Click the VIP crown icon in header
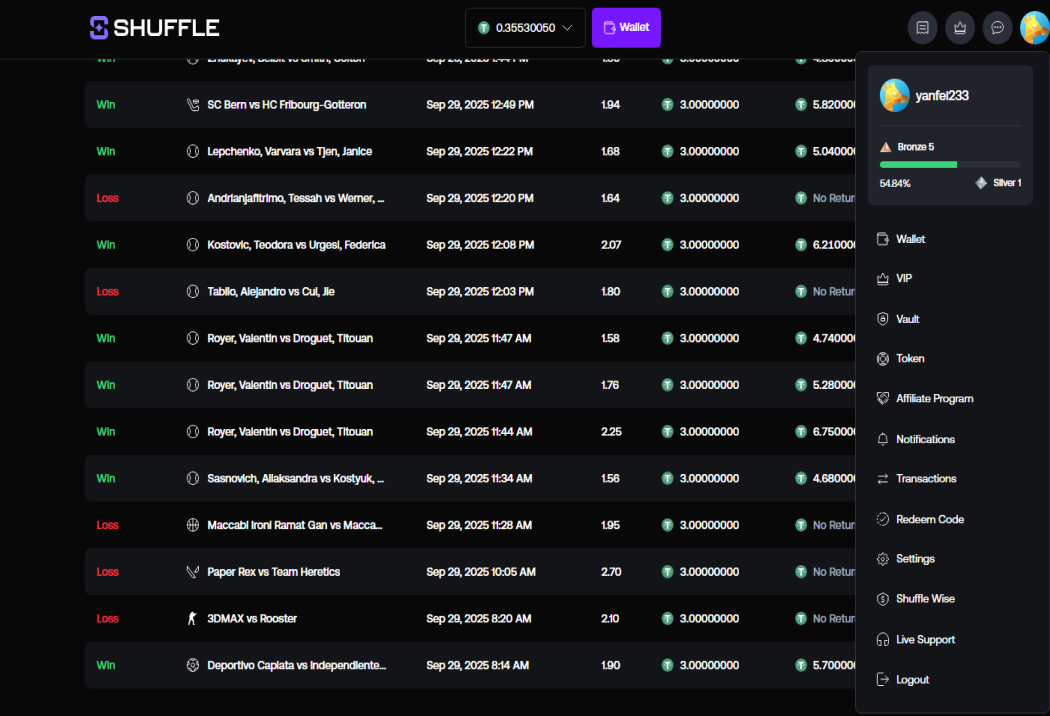 [960, 28]
